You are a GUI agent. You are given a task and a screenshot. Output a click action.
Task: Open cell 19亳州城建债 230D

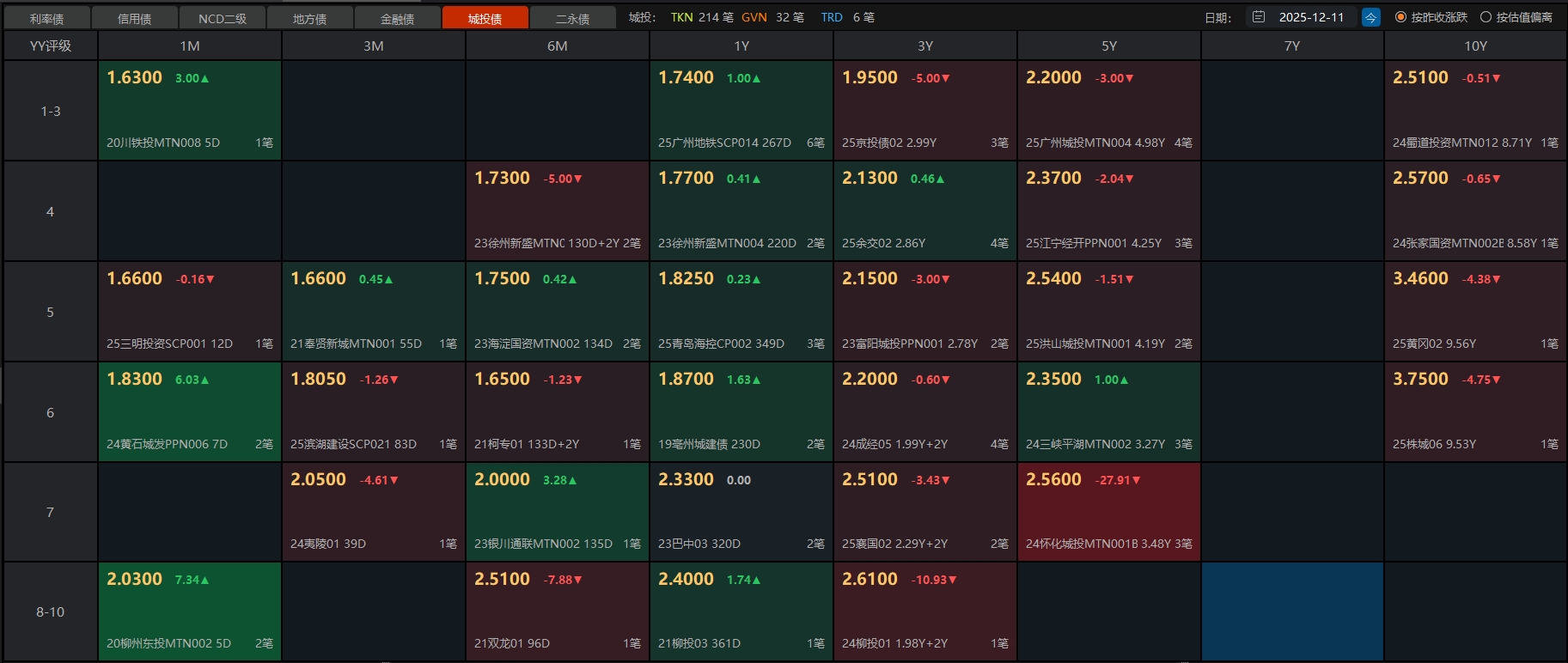(741, 412)
